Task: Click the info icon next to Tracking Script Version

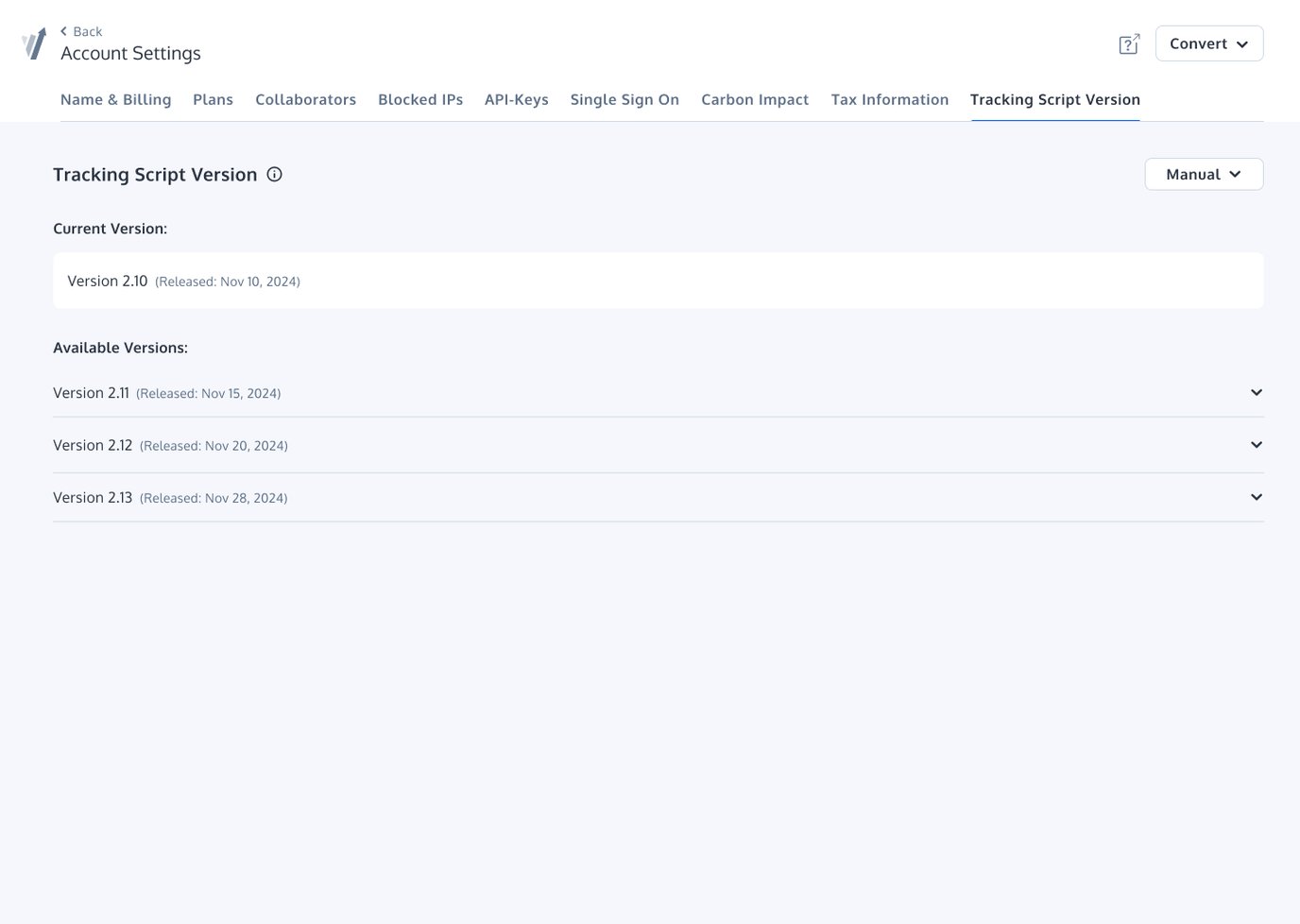Action: click(274, 174)
